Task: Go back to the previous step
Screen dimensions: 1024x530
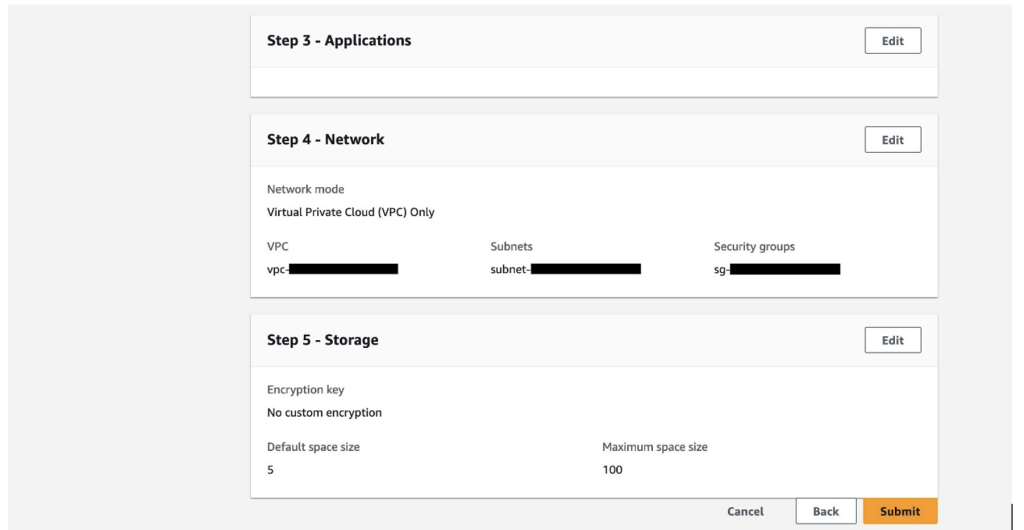Action: (x=825, y=511)
